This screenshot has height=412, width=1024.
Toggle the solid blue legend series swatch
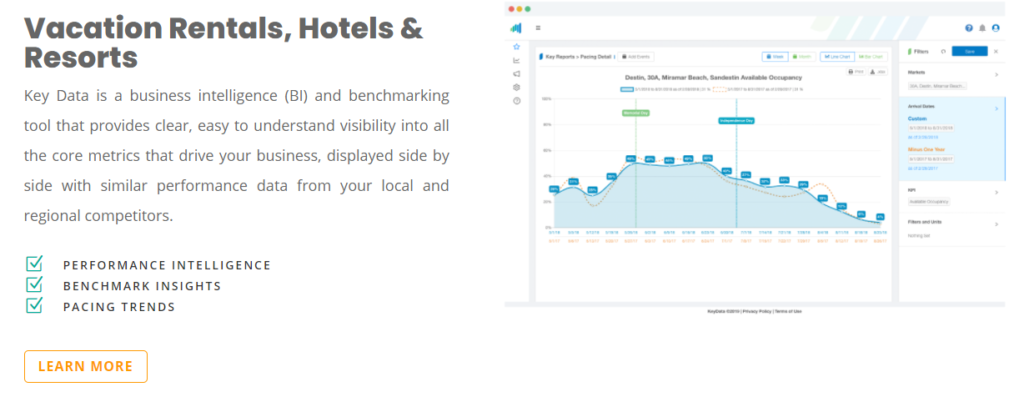(626, 89)
